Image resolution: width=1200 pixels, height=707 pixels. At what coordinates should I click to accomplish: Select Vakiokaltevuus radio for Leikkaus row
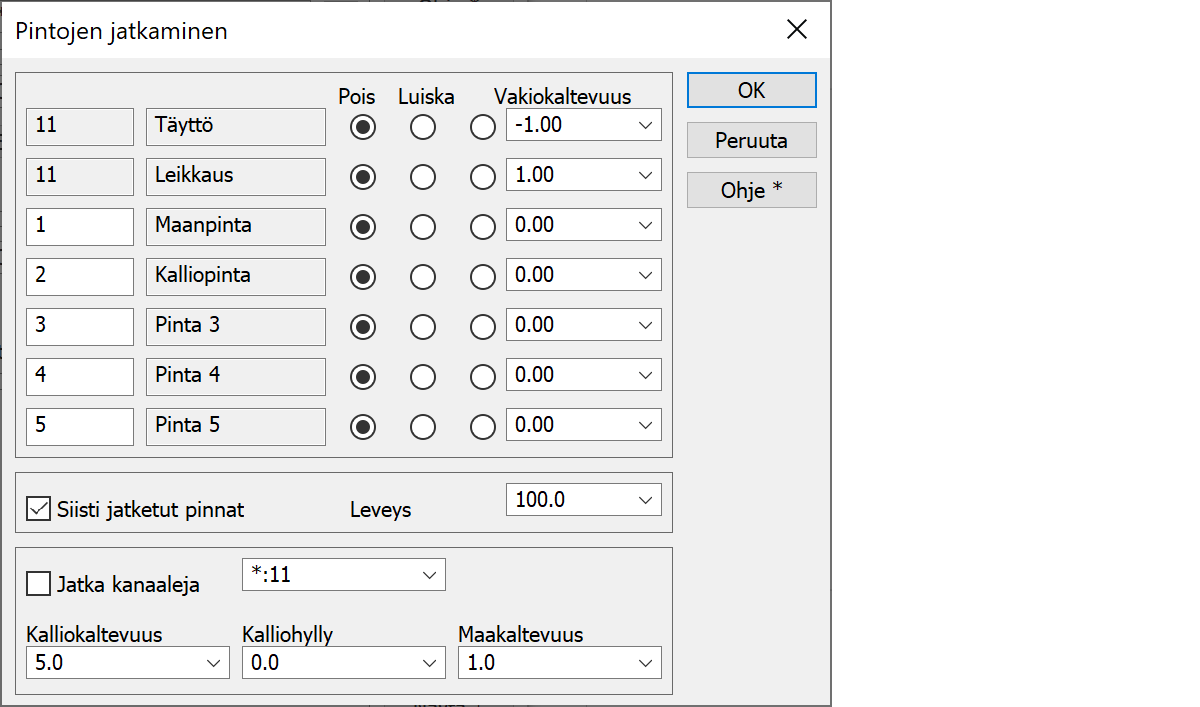[483, 177]
